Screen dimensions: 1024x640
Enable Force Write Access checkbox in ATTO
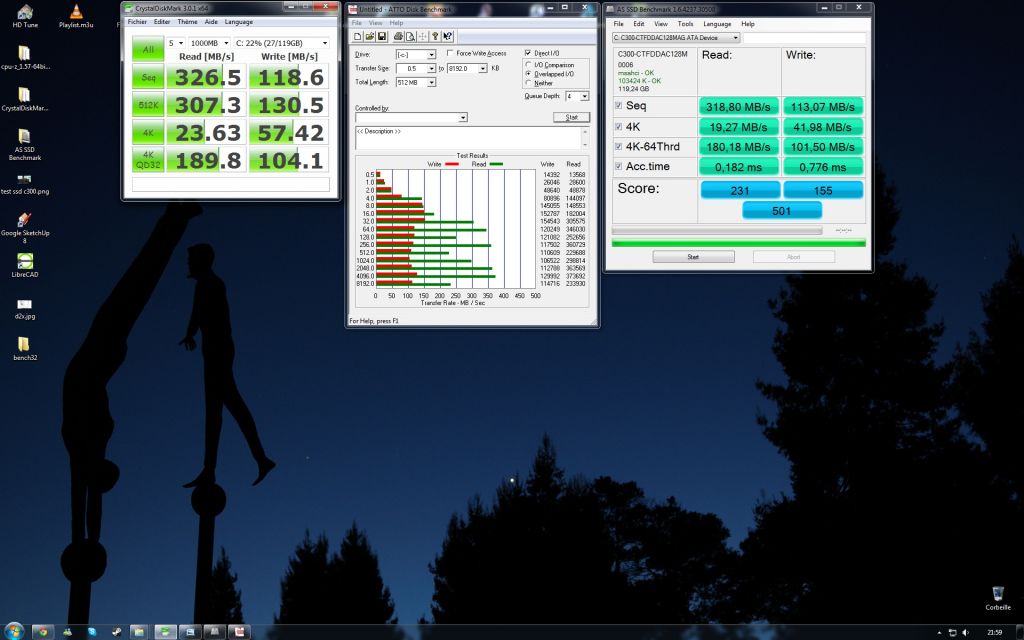(x=450, y=53)
